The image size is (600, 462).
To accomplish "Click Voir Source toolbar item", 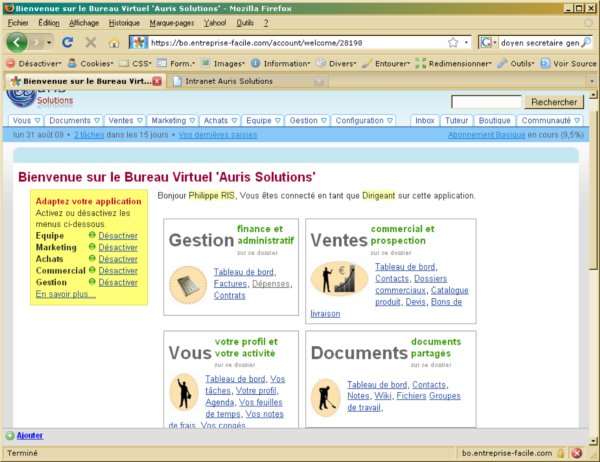I will point(569,64).
